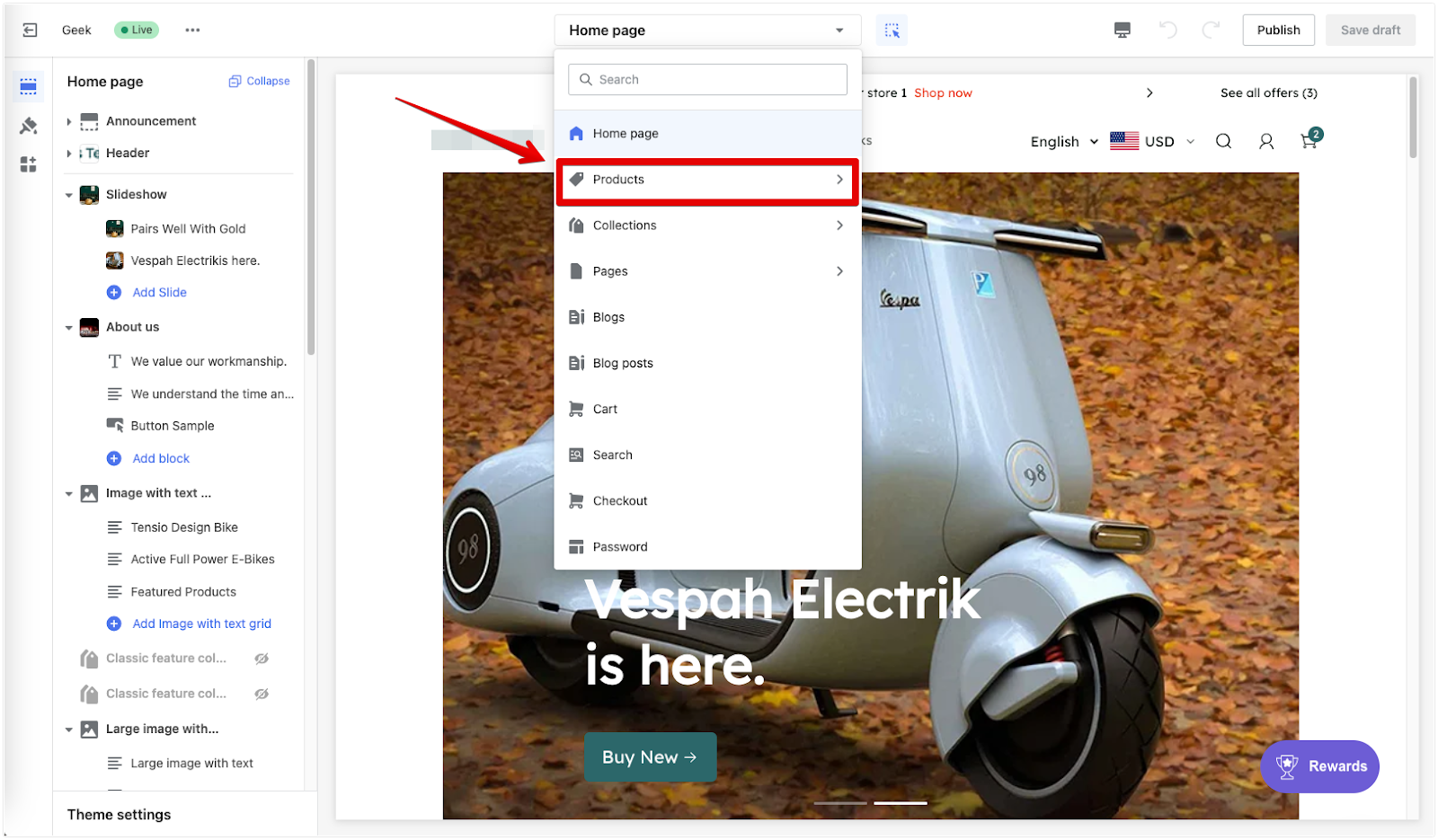Collapse the About us section tree arrow

coord(68,328)
